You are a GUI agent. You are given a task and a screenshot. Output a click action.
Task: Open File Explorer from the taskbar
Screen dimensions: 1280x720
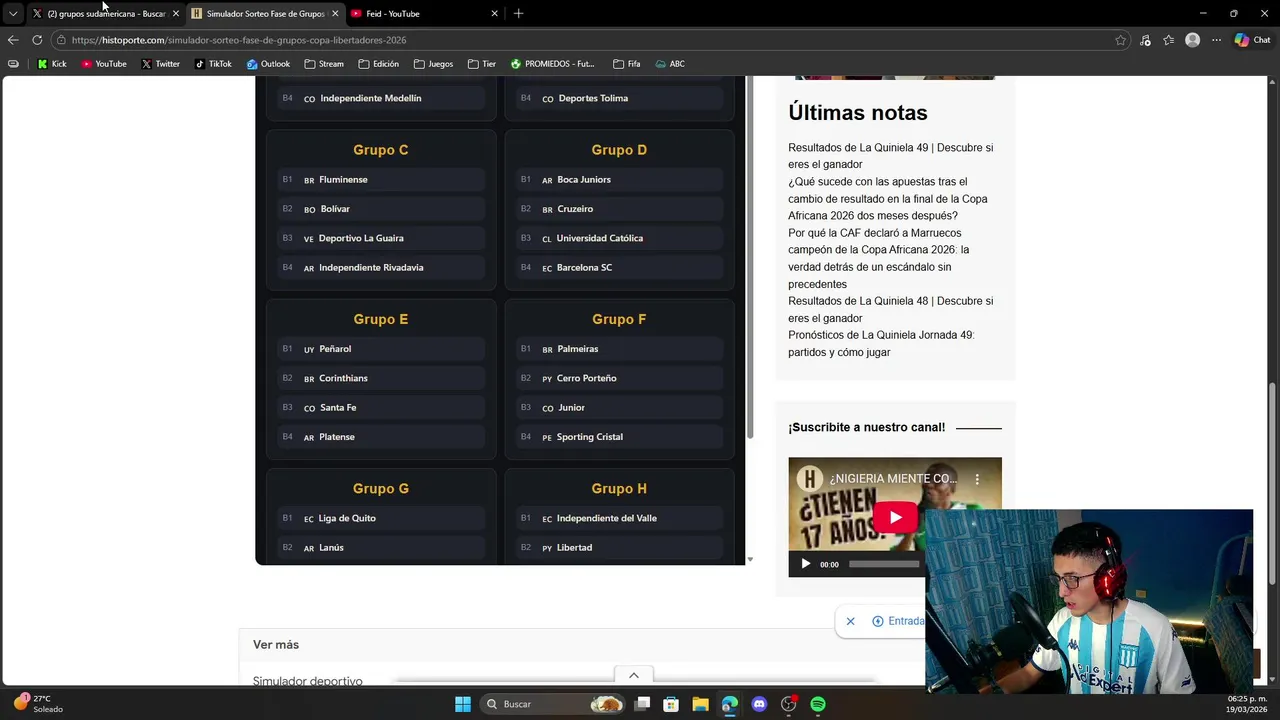(x=700, y=704)
